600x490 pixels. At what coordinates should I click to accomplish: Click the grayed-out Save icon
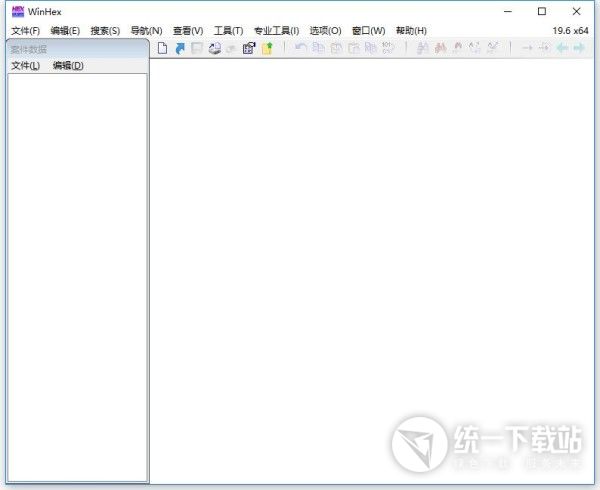click(x=197, y=48)
